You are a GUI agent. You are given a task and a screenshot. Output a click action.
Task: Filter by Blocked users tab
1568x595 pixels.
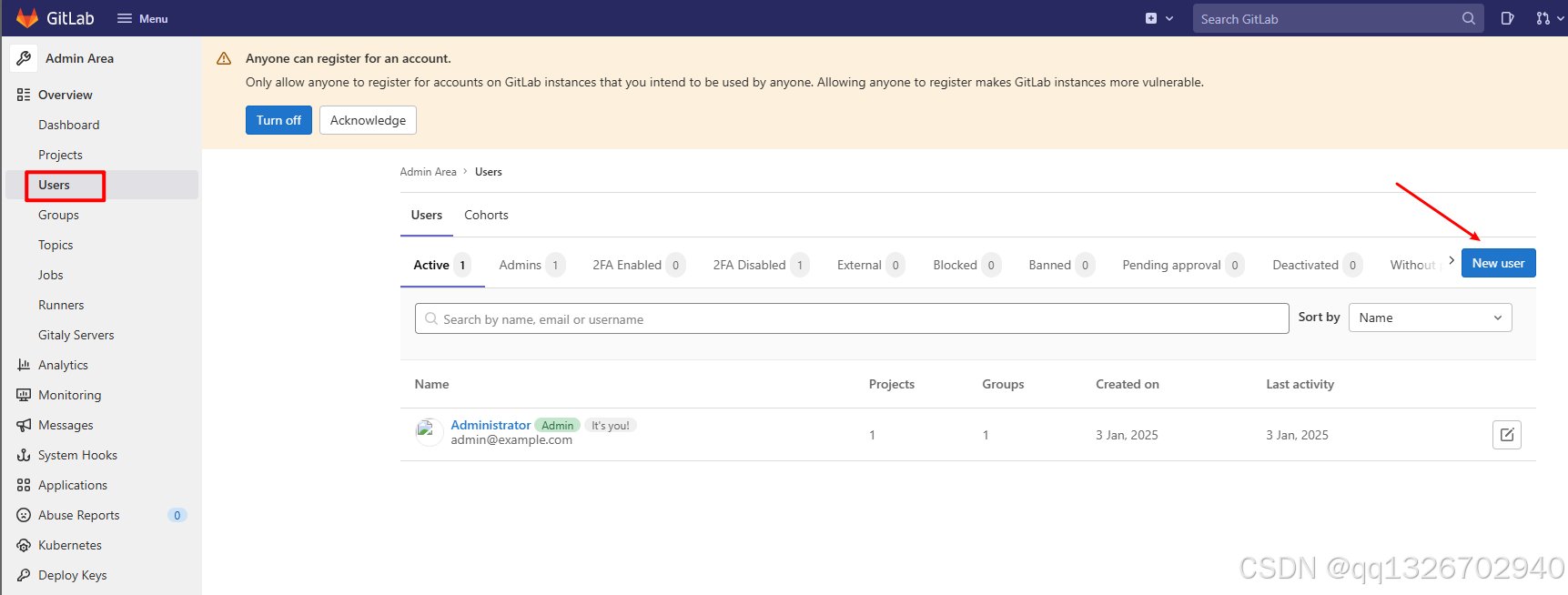coord(966,265)
